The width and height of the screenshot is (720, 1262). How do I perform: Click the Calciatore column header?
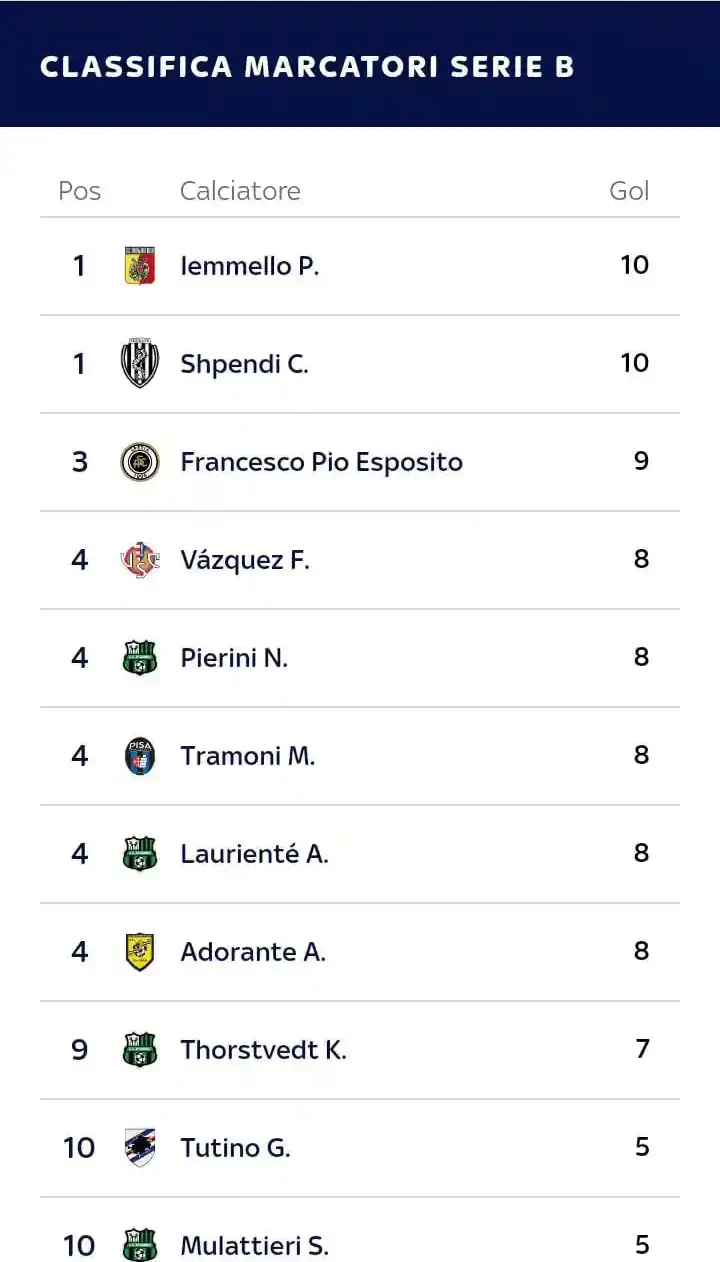coord(240,191)
